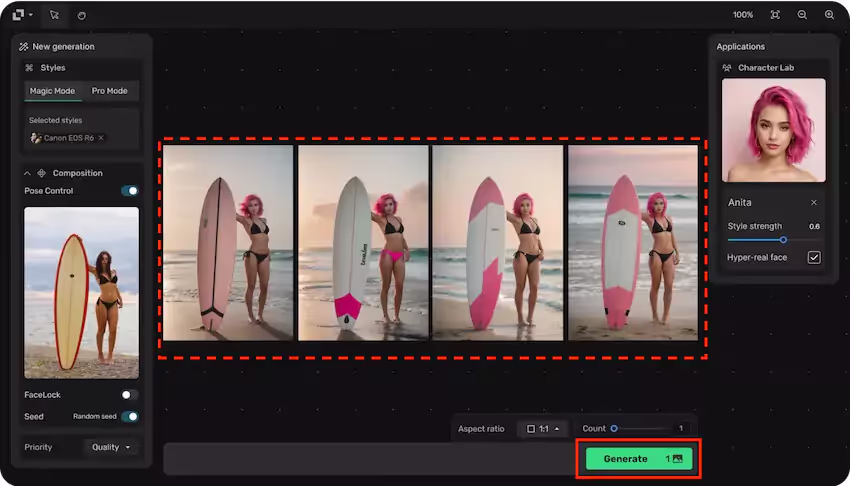
Task: Toggle the Random seed switch
Action: [x=130, y=417]
